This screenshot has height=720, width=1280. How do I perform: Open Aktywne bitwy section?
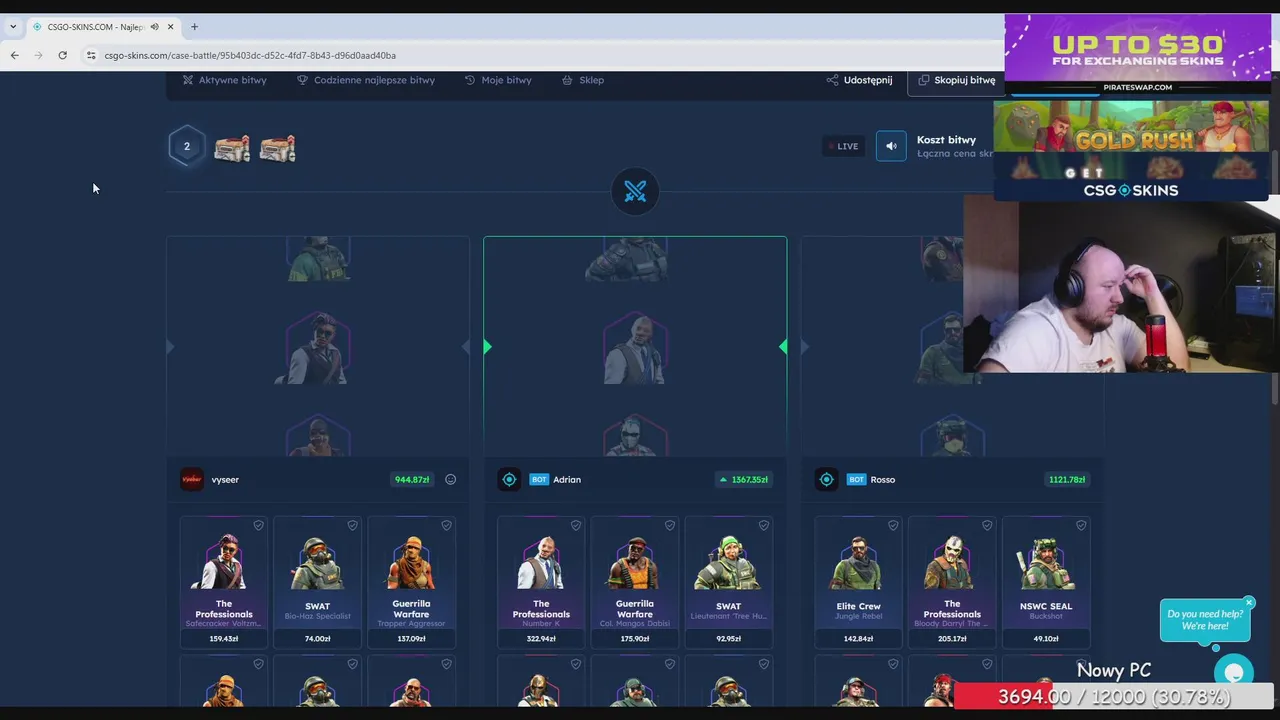tap(223, 80)
